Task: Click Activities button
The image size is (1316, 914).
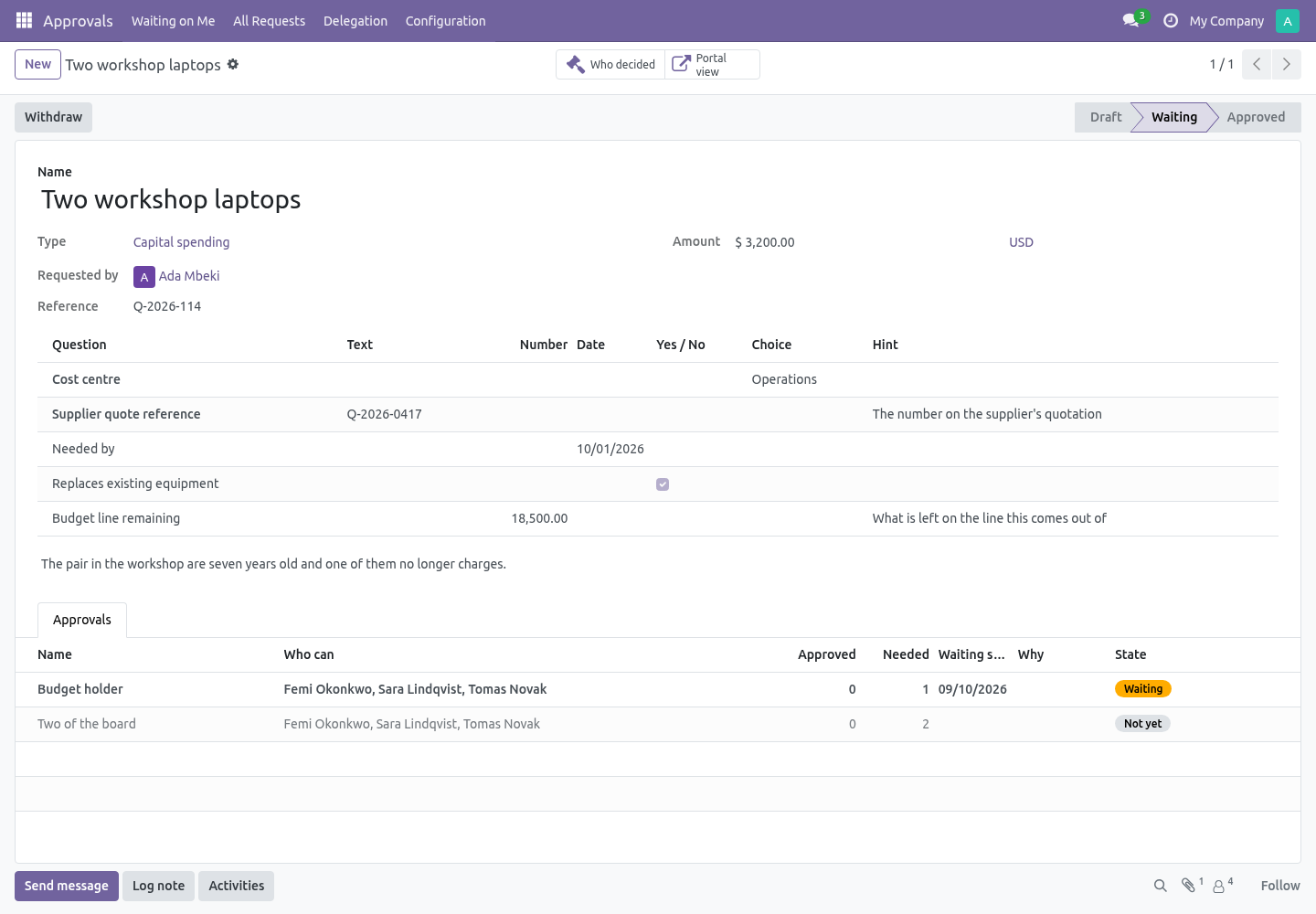Action: click(x=237, y=886)
